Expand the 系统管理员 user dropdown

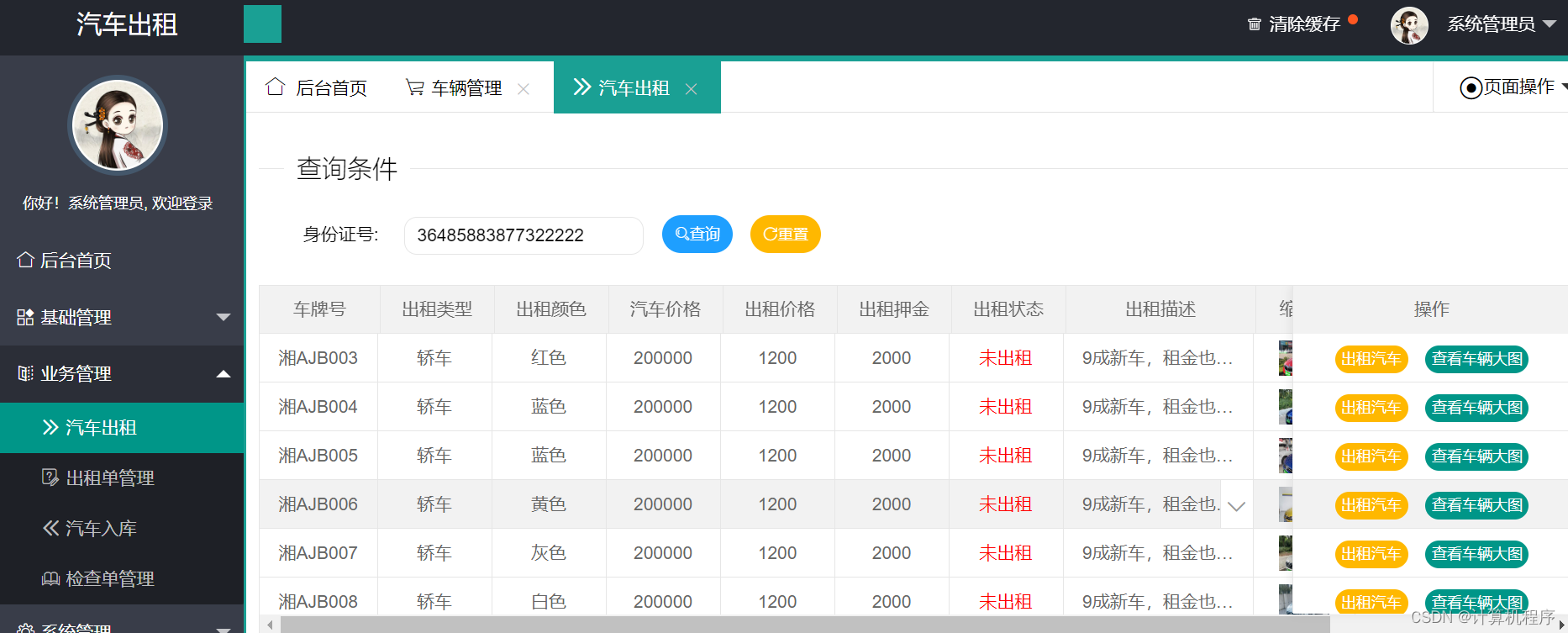pyautogui.click(x=1550, y=24)
